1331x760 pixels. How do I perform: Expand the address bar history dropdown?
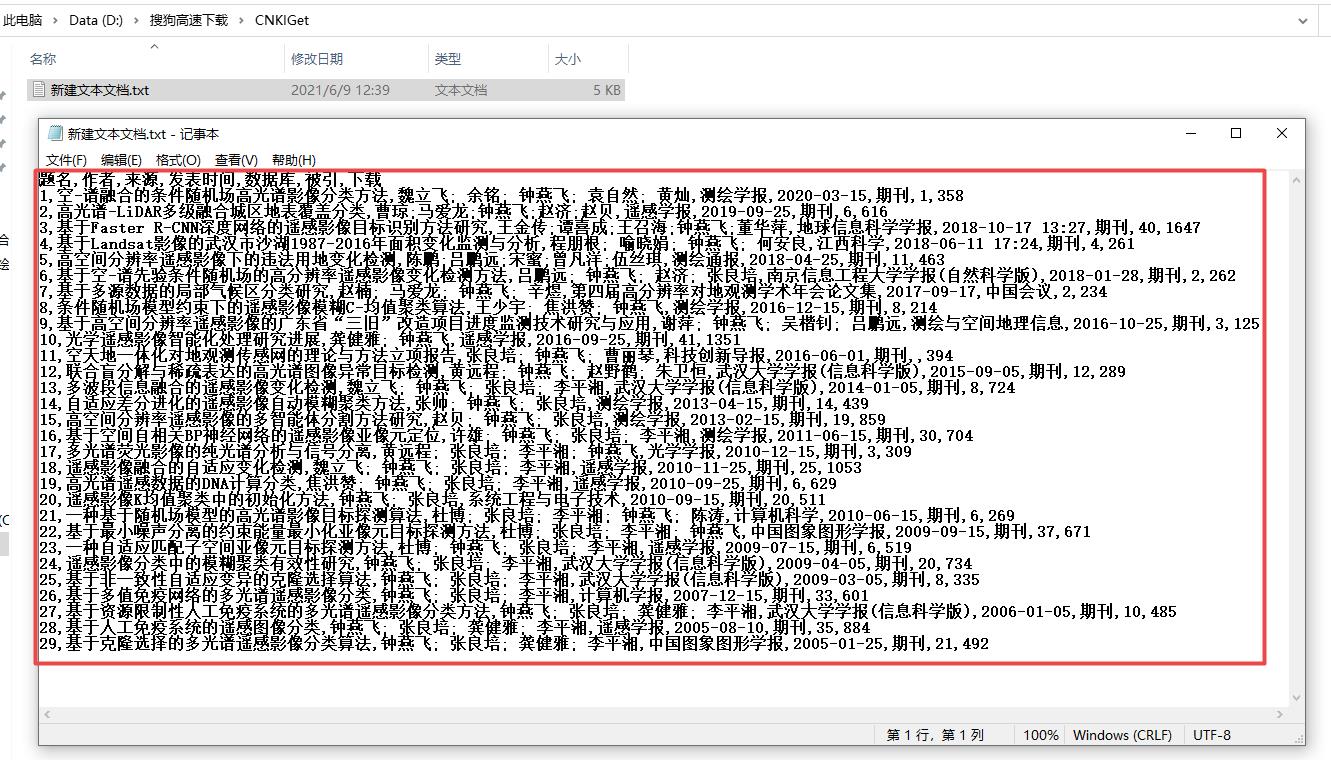pyautogui.click(x=1303, y=20)
